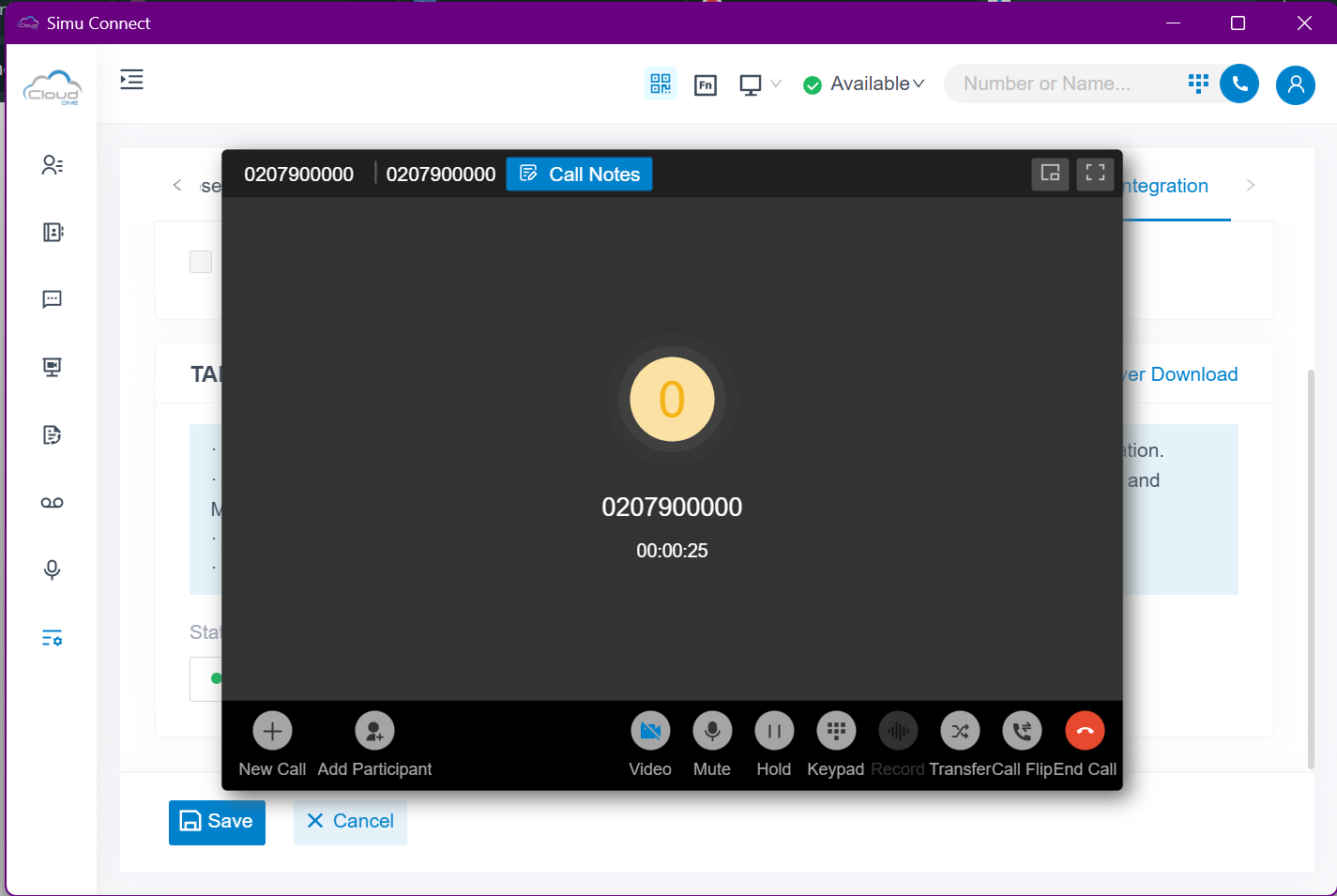1337x896 pixels.
Task: Click the vertical scrollbar on right side
Action: (x=1311, y=563)
